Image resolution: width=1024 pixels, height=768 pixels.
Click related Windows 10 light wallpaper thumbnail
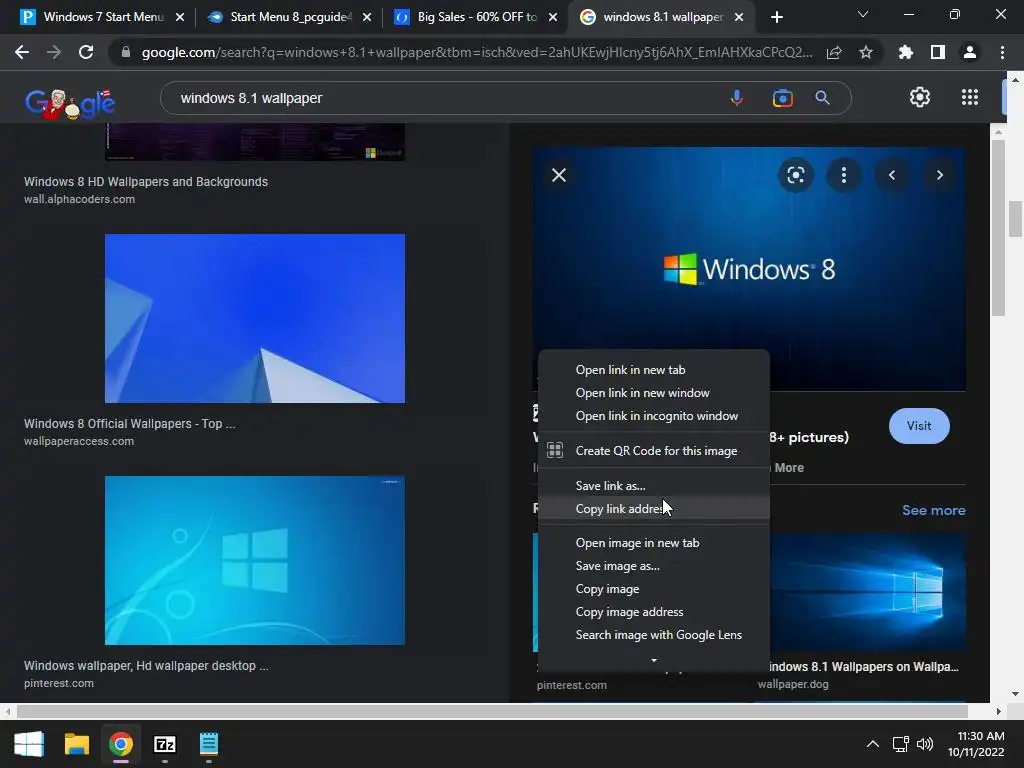point(868,592)
